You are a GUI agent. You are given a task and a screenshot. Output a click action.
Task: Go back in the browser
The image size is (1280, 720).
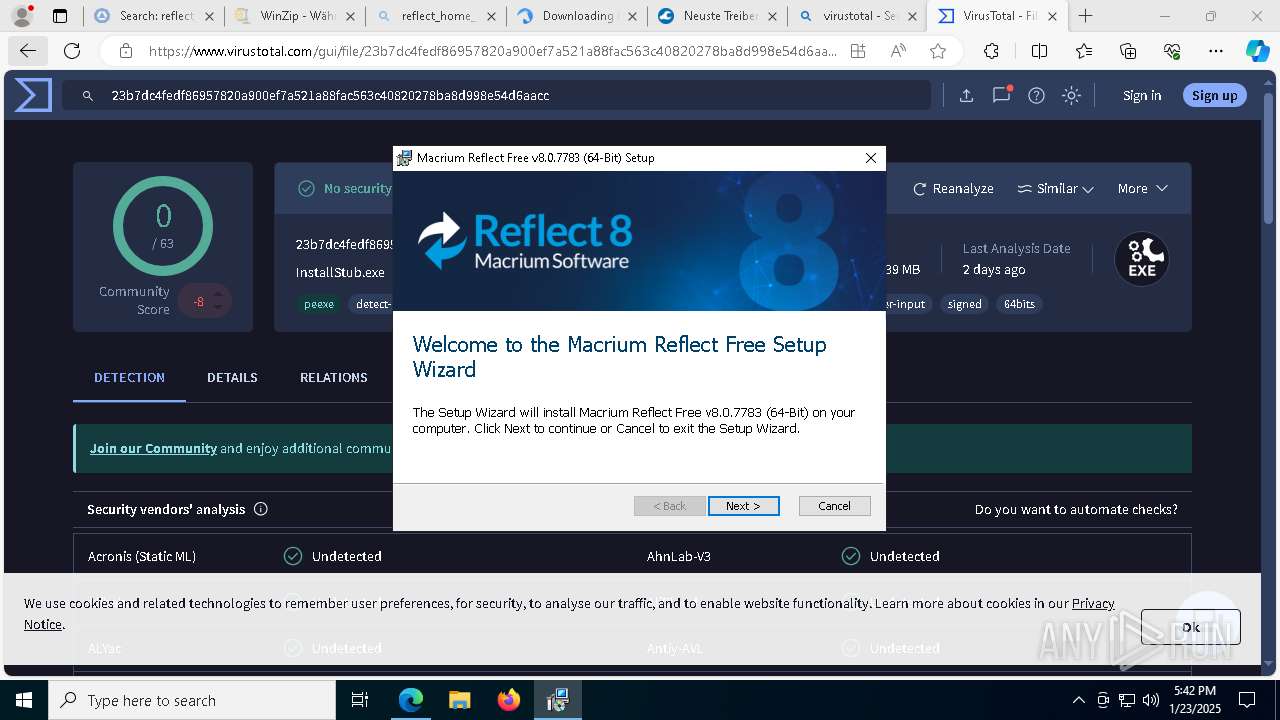(28, 51)
